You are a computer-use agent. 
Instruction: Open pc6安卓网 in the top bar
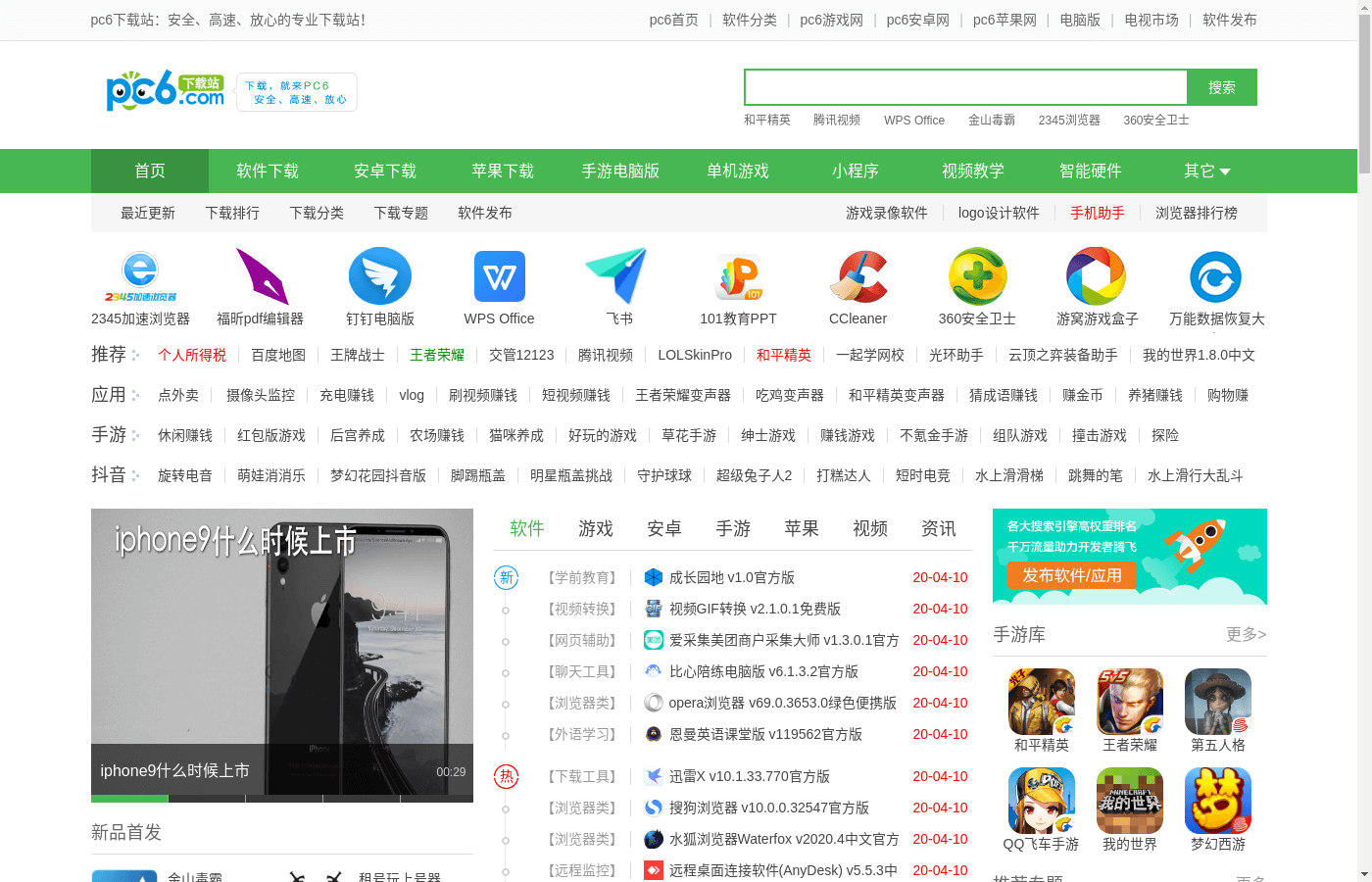tap(918, 20)
